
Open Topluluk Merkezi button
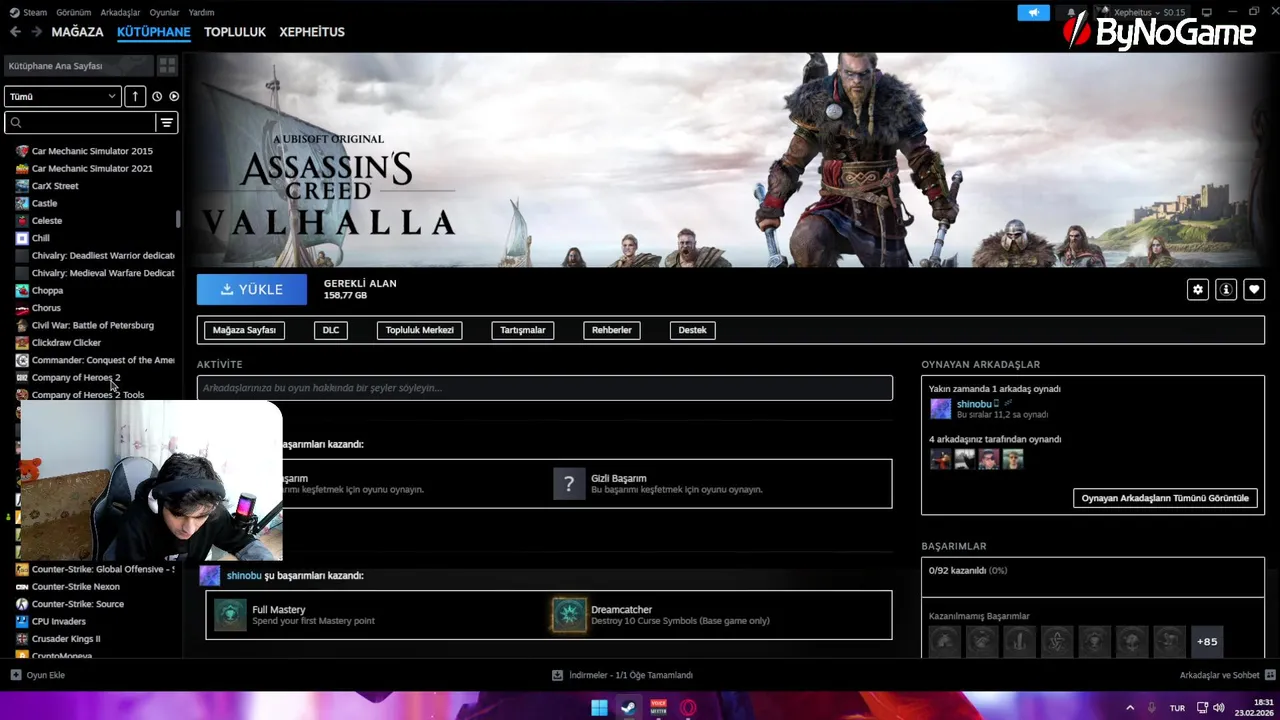pyautogui.click(x=420, y=330)
